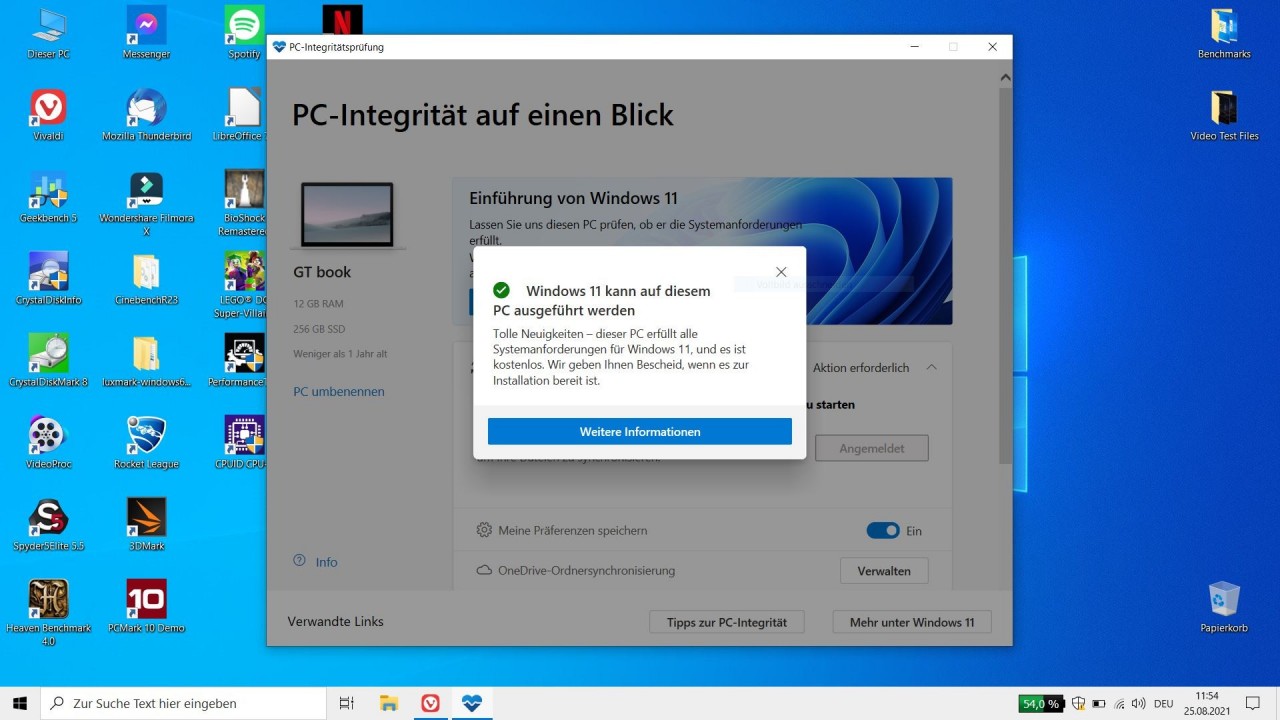Click the Angemeldet button
The image size is (1280, 720).
coord(872,448)
